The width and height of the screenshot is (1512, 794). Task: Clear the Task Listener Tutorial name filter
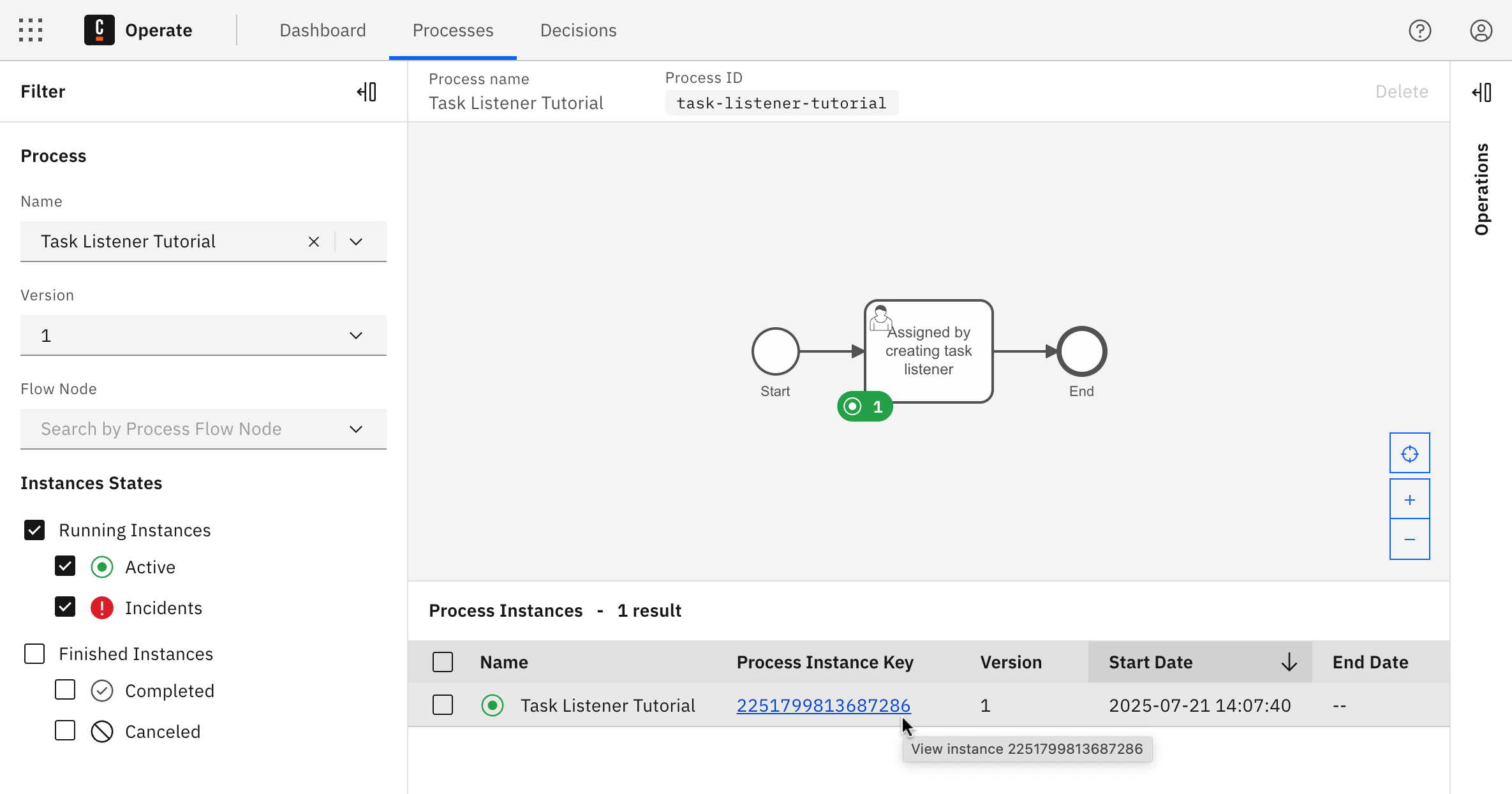(313, 241)
